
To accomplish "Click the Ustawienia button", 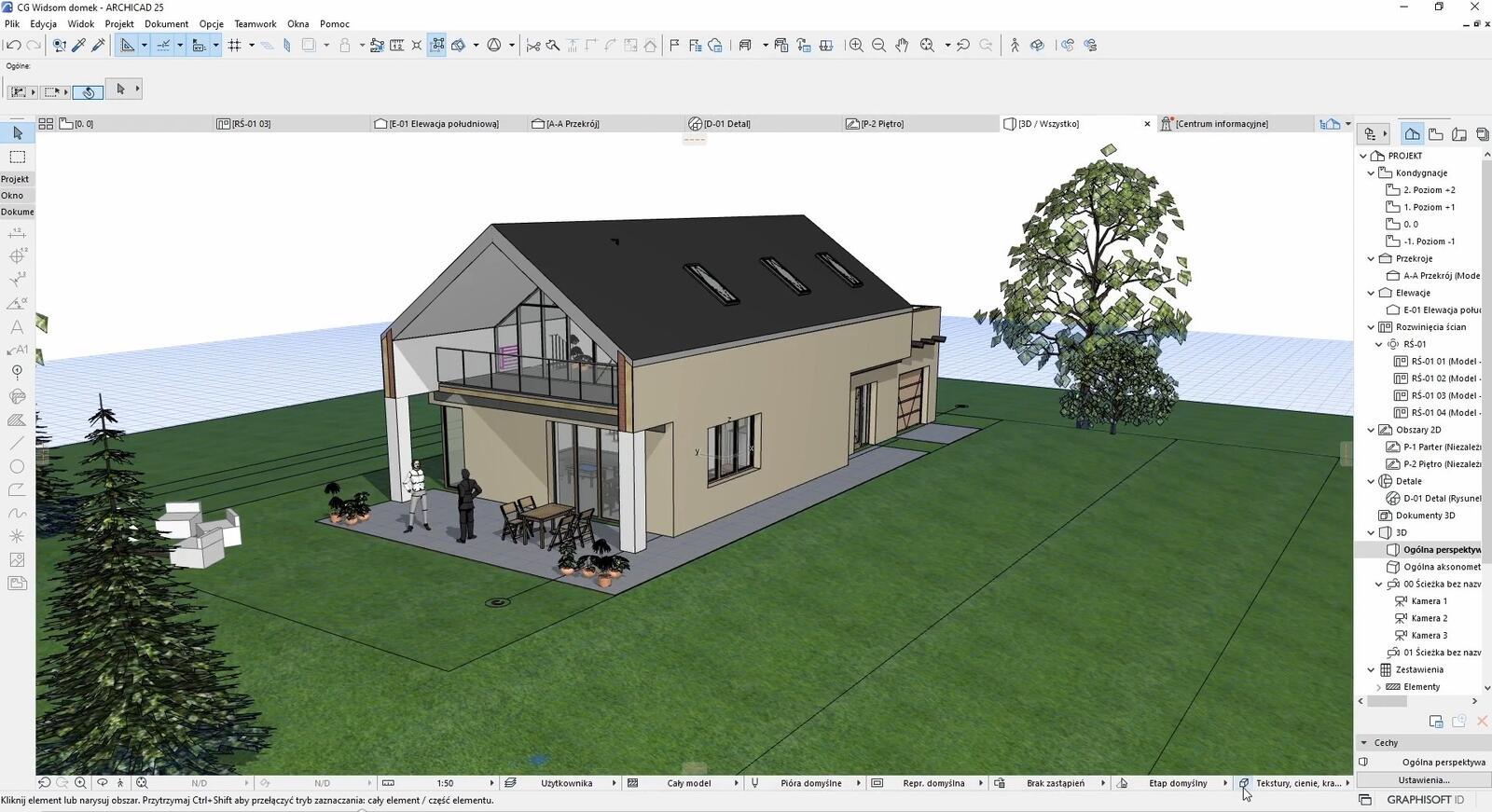I will 1423,780.
